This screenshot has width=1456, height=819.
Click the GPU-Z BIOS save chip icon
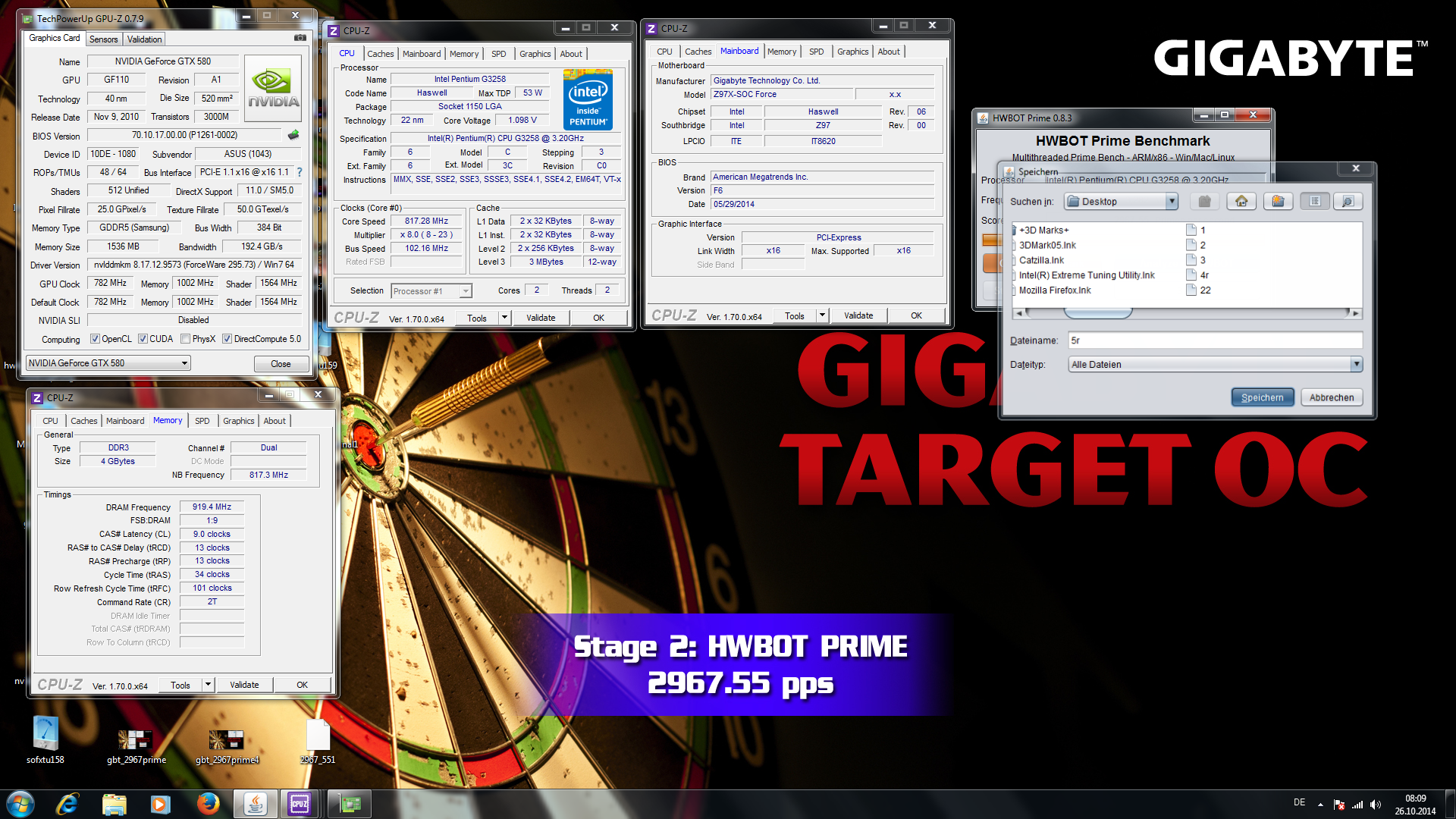coord(293,135)
